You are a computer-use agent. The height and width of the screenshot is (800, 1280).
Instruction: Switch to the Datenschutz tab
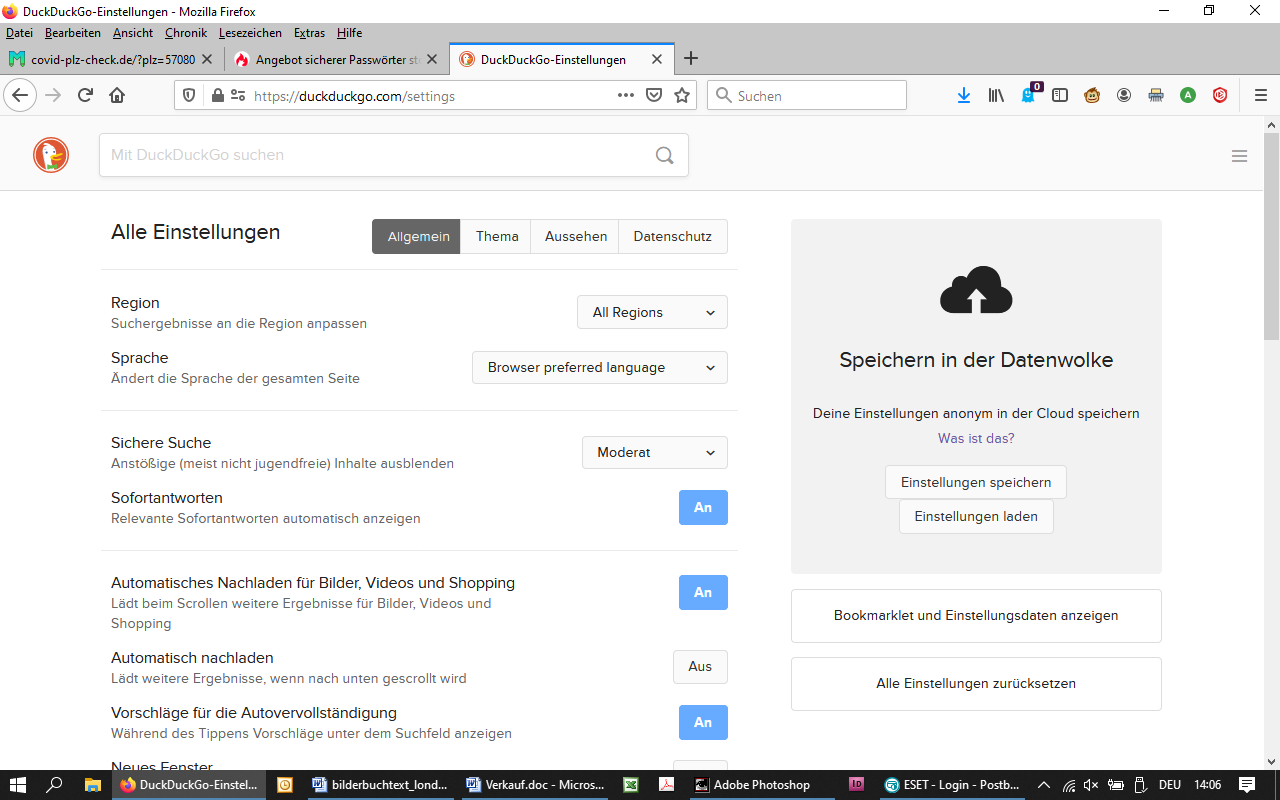[x=672, y=237]
